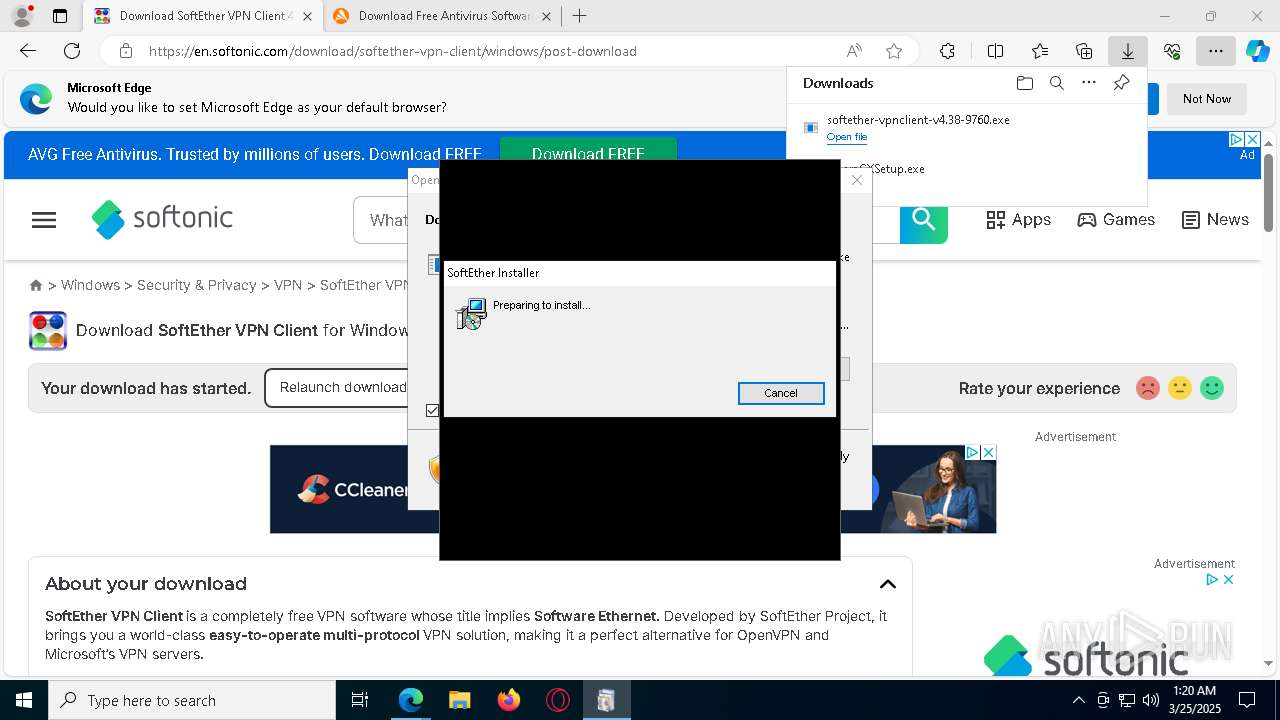This screenshot has width=1280, height=720.
Task: Toggle checkbox in dialog behind installer
Action: [432, 410]
